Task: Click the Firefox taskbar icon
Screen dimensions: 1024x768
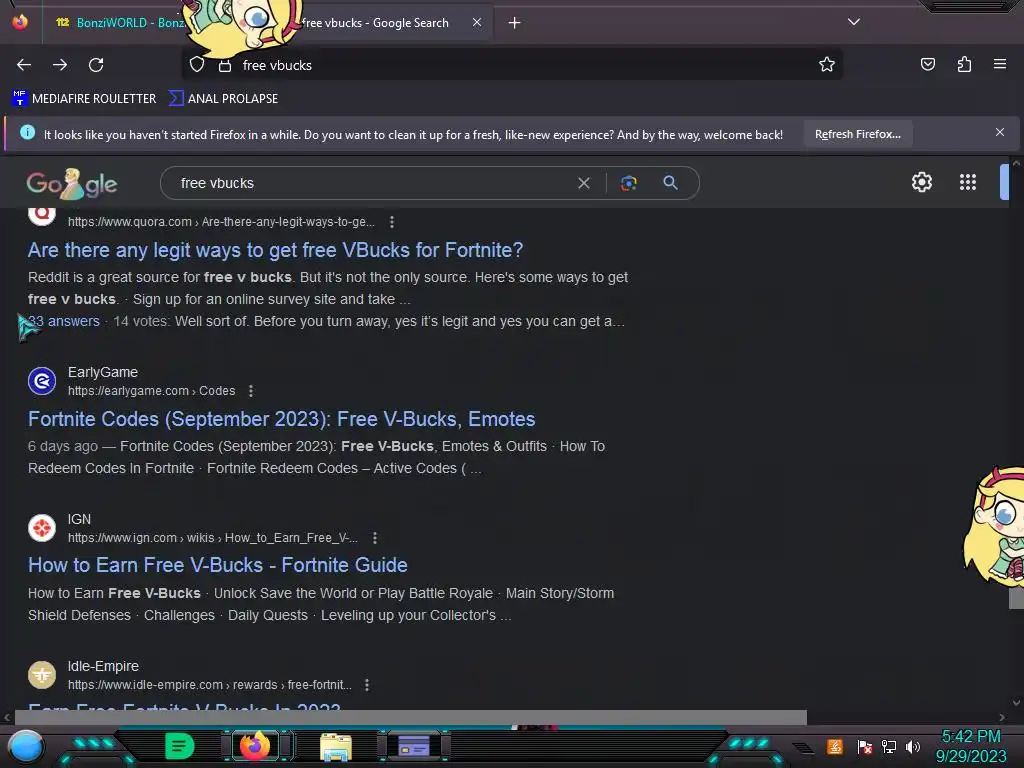Action: point(255,746)
